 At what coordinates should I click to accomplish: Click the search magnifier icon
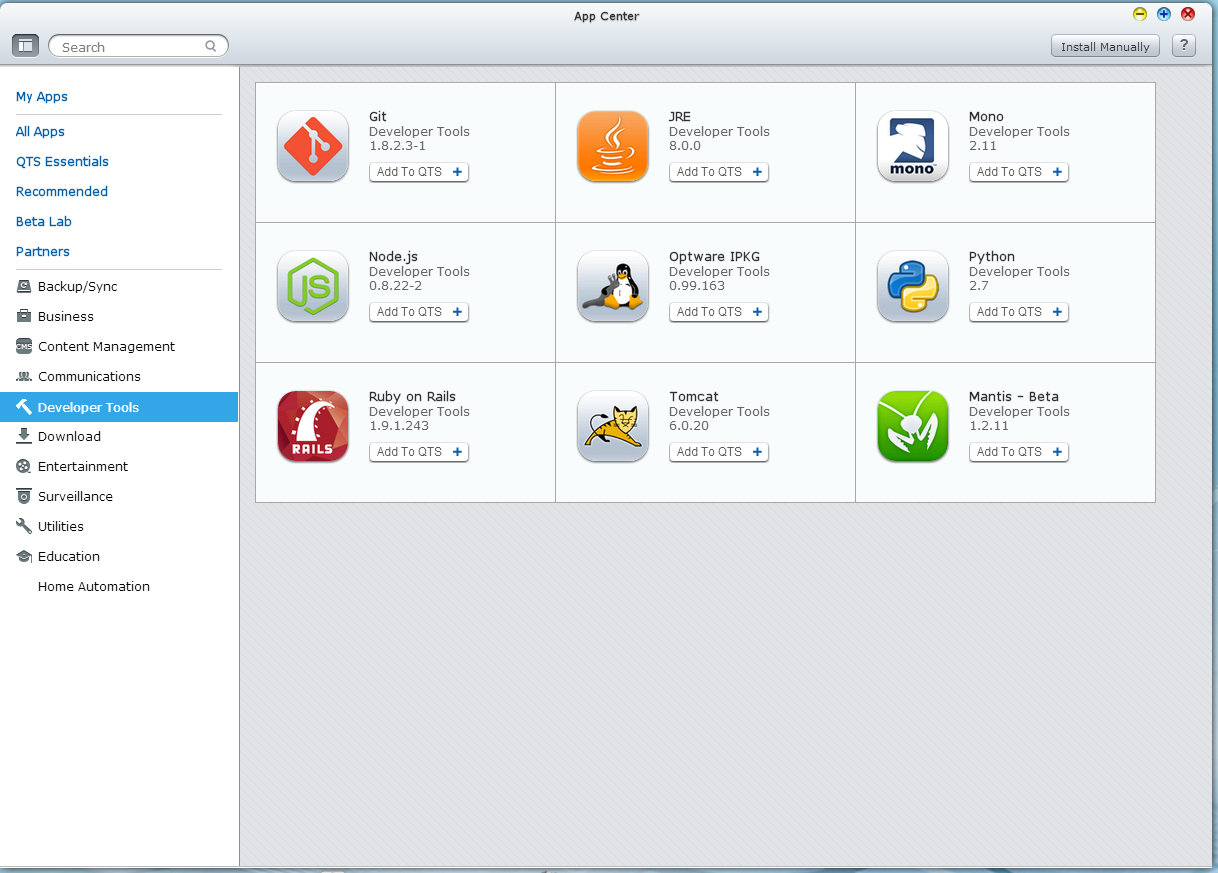coord(211,46)
